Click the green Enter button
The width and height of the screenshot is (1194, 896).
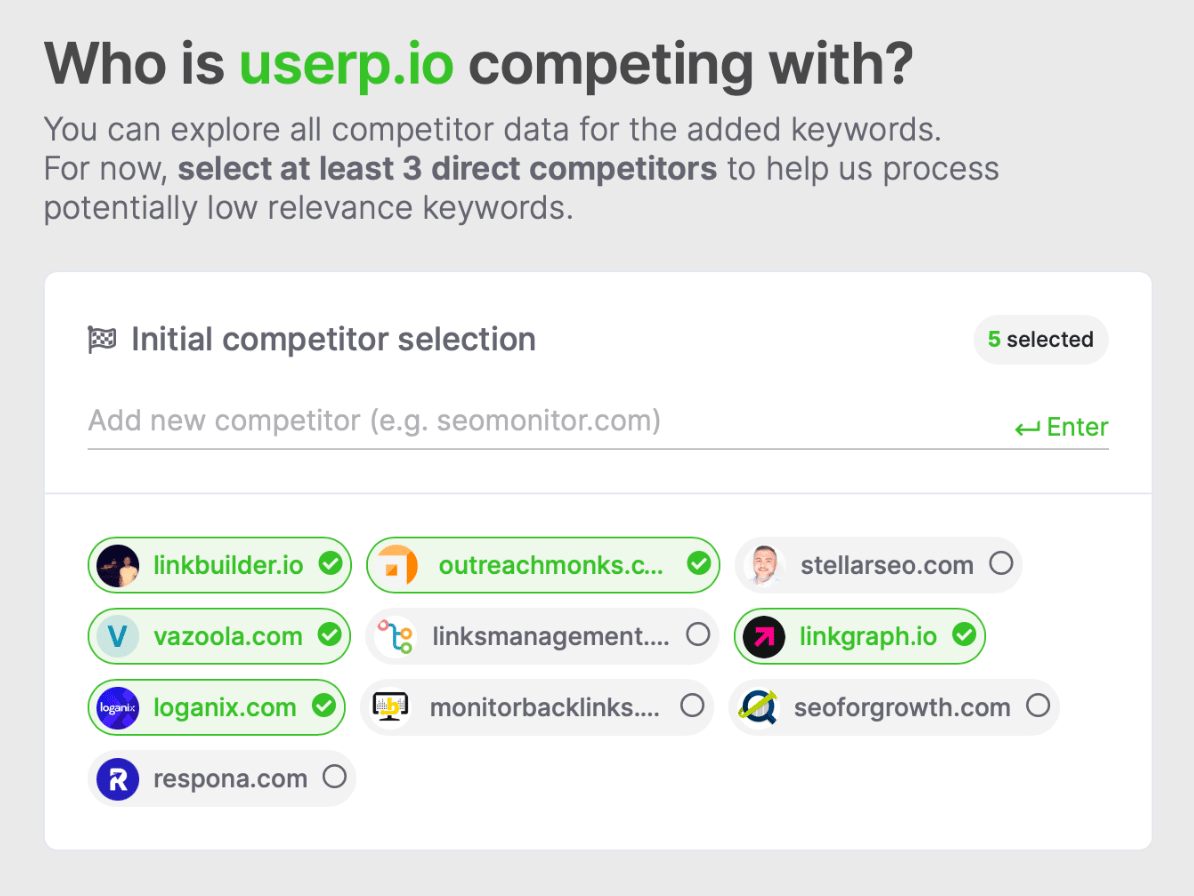tap(1062, 427)
